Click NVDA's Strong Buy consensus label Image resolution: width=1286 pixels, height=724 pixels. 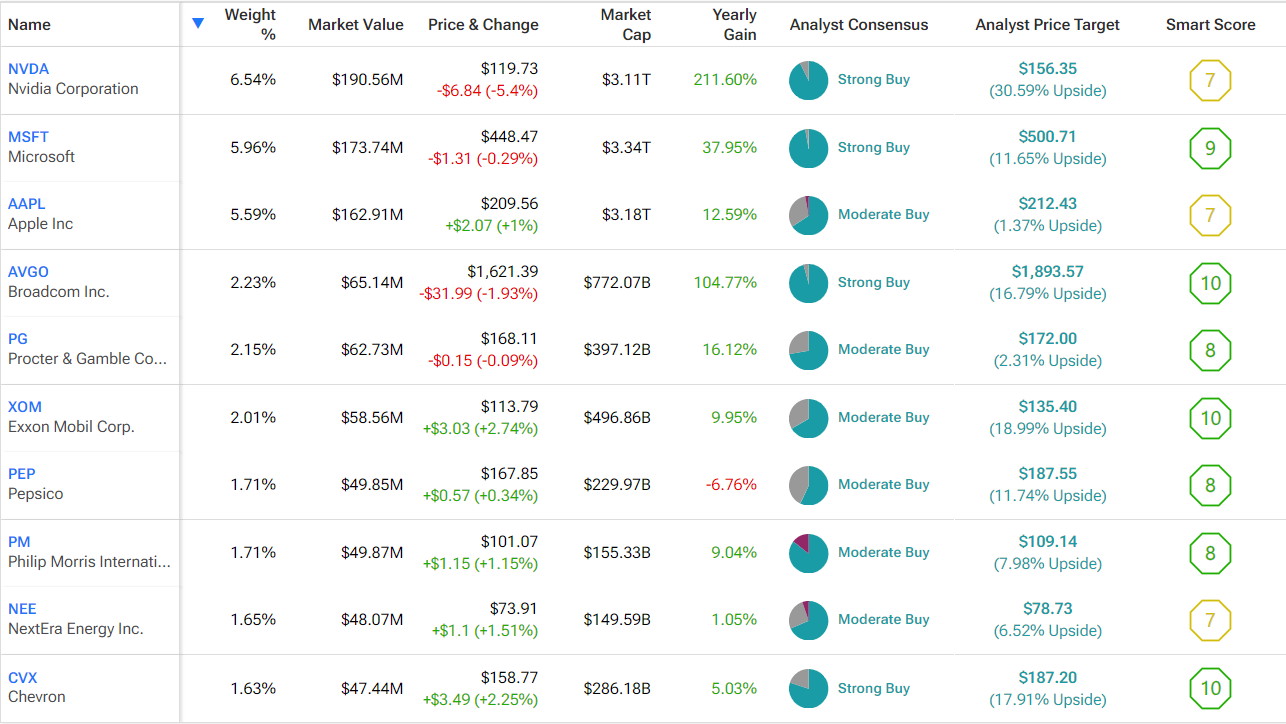[x=874, y=80]
